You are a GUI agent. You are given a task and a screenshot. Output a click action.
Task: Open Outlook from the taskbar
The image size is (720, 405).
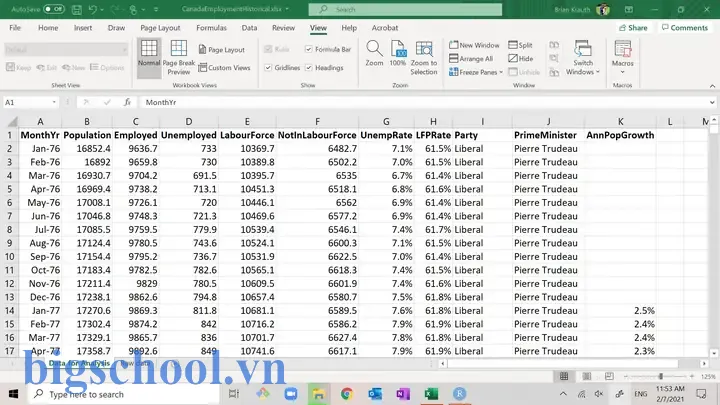(375, 394)
